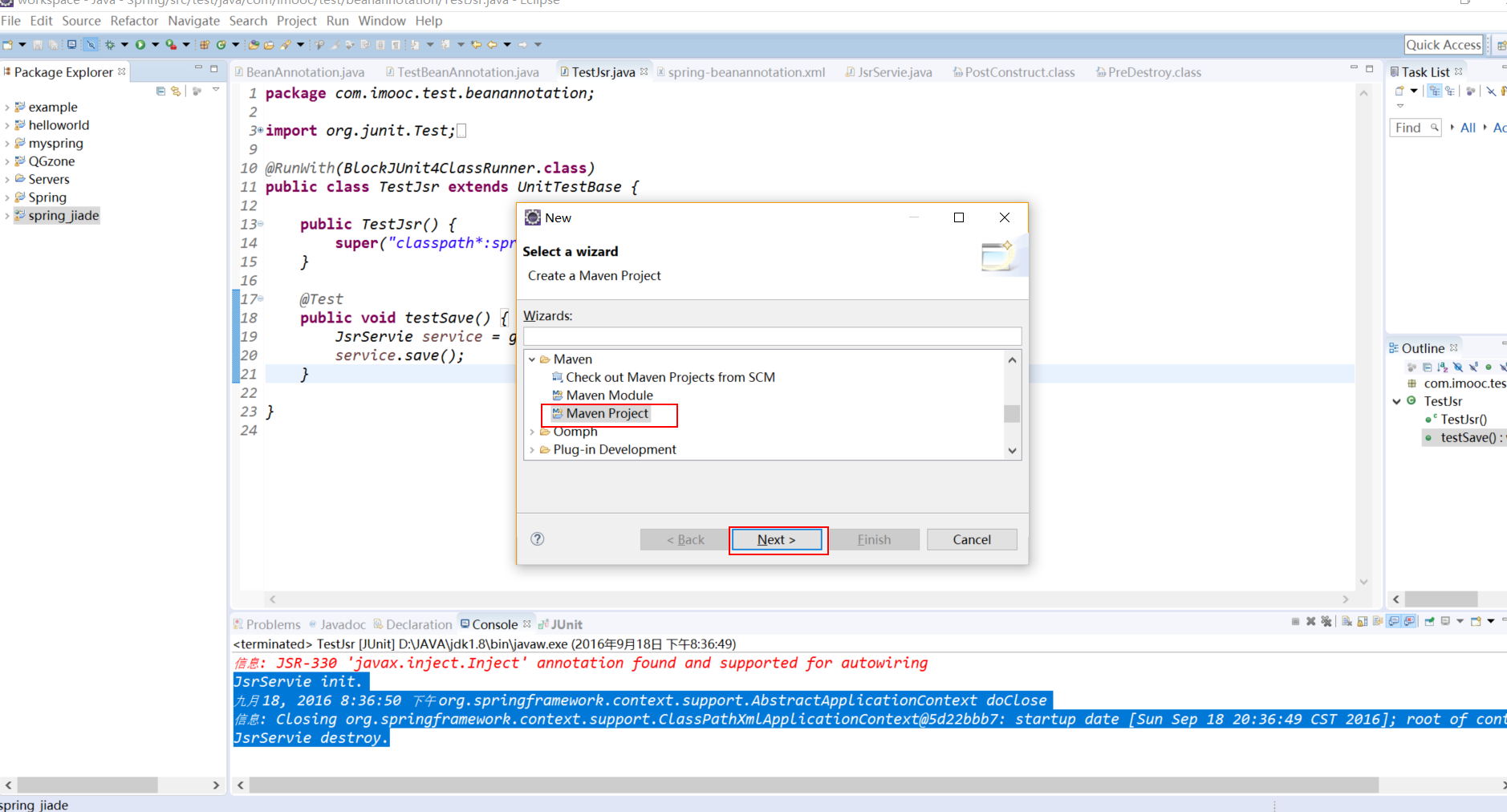Click the Console horizontal scrollbar
The image size is (1507, 812).
814,785
